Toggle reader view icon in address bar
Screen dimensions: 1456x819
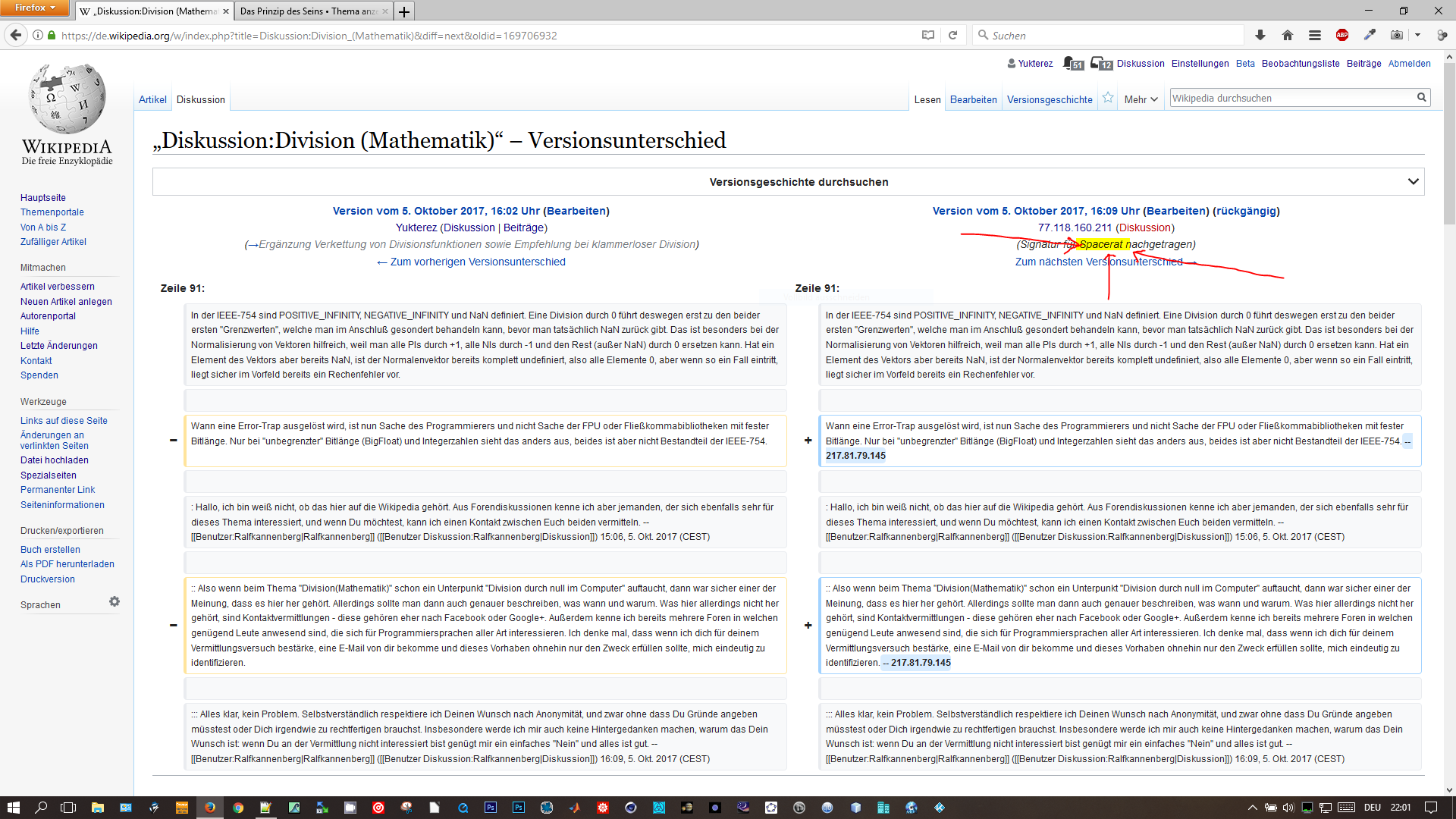pyautogui.click(x=928, y=35)
